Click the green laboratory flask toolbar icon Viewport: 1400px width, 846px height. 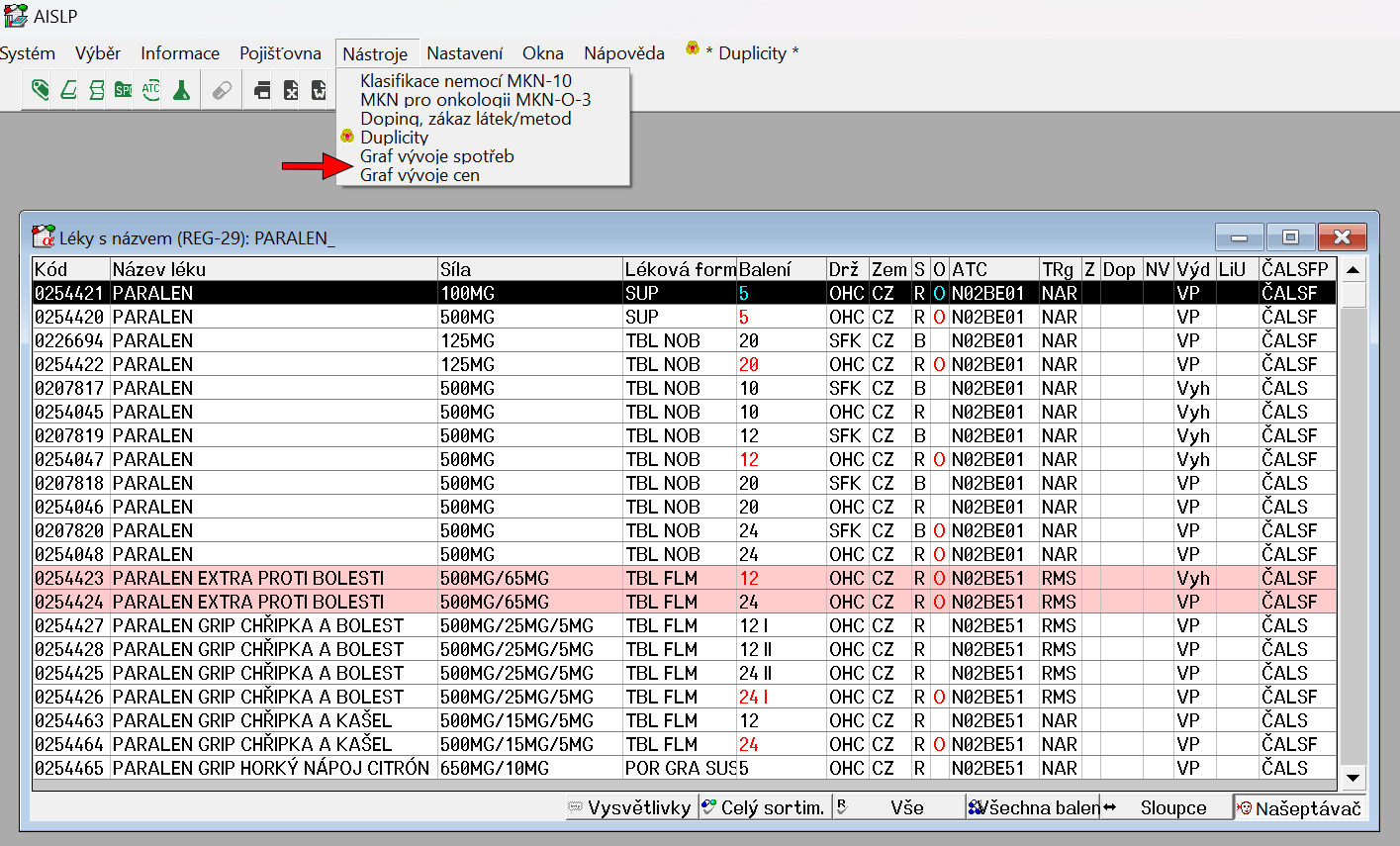181,90
